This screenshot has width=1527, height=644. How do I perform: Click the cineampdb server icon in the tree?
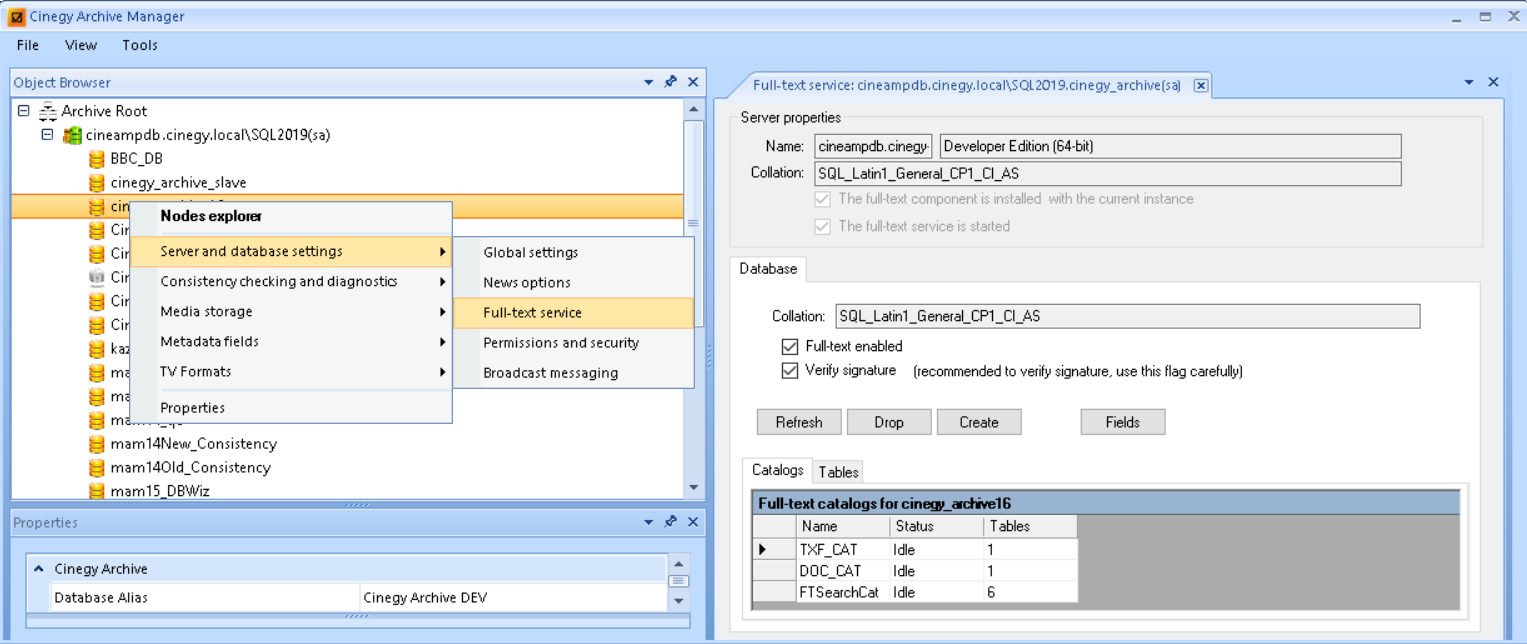click(x=72, y=135)
